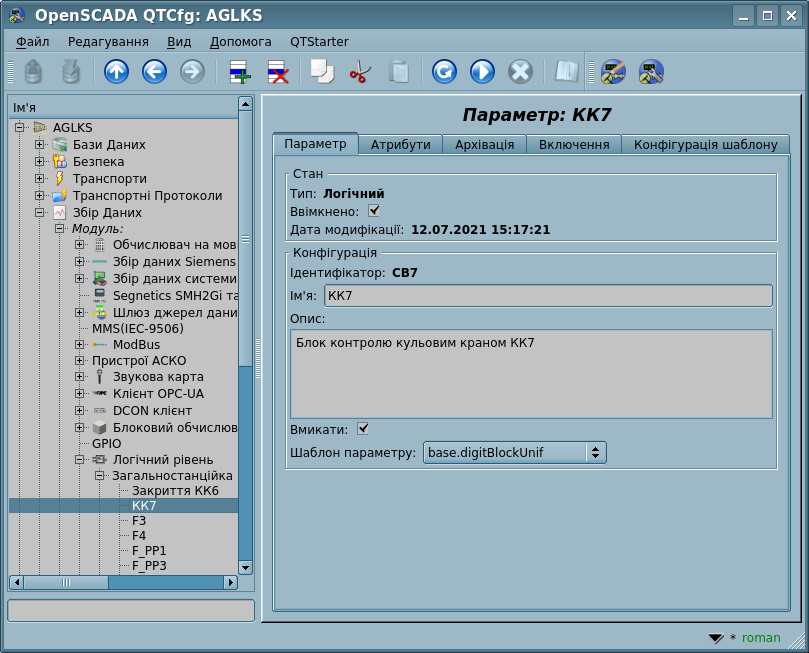
Task: Click the add item icon with green plus
Action: tap(239, 72)
